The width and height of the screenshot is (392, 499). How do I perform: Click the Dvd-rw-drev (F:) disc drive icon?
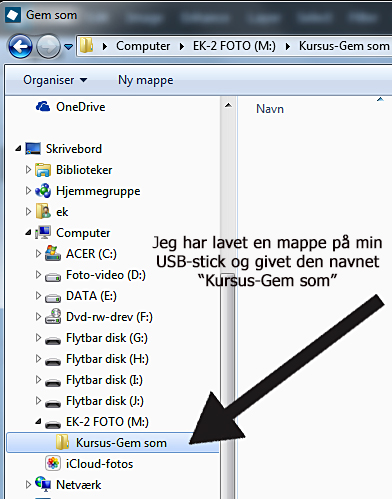point(53,316)
